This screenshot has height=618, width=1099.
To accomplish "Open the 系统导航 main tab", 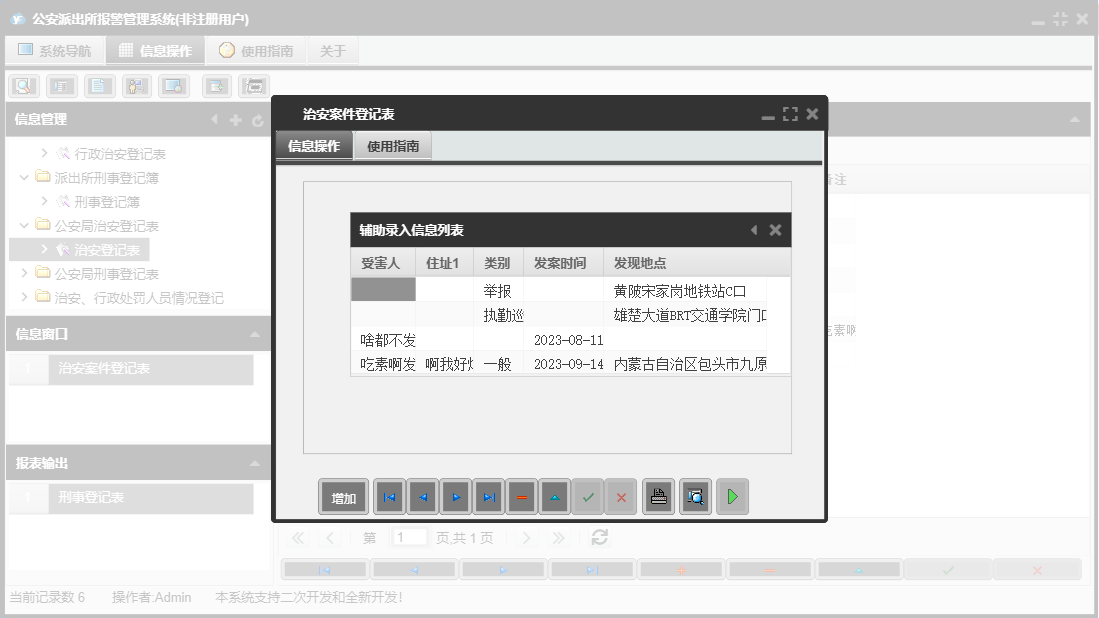I will (55, 50).
